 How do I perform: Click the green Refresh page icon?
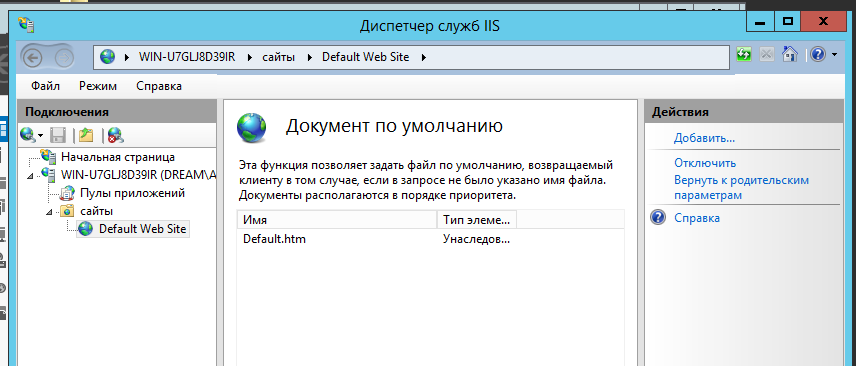pyautogui.click(x=744, y=54)
